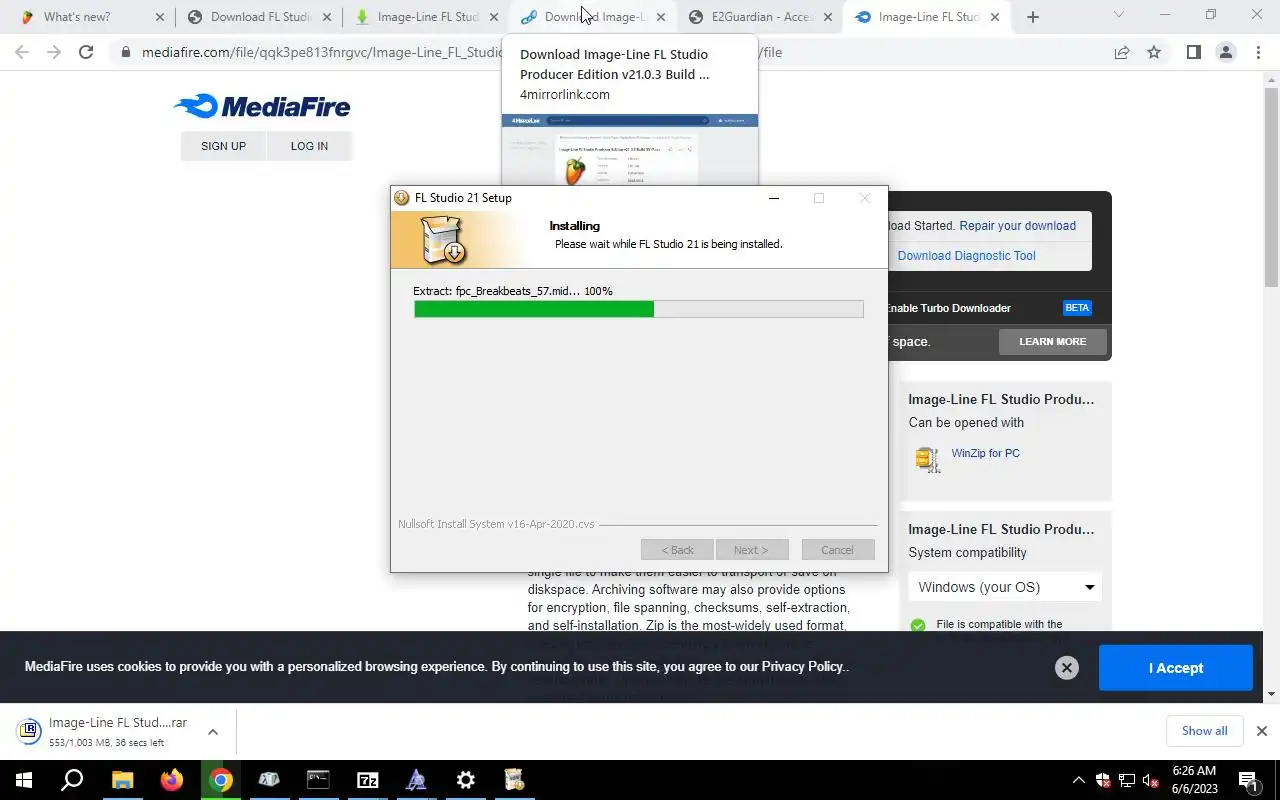Open a new Chrome tab
1280x800 pixels.
[x=1033, y=17]
